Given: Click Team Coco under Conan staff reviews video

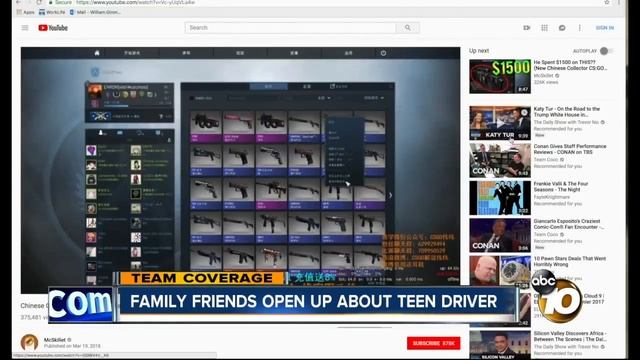Looking at the screenshot, I should click(x=546, y=160).
